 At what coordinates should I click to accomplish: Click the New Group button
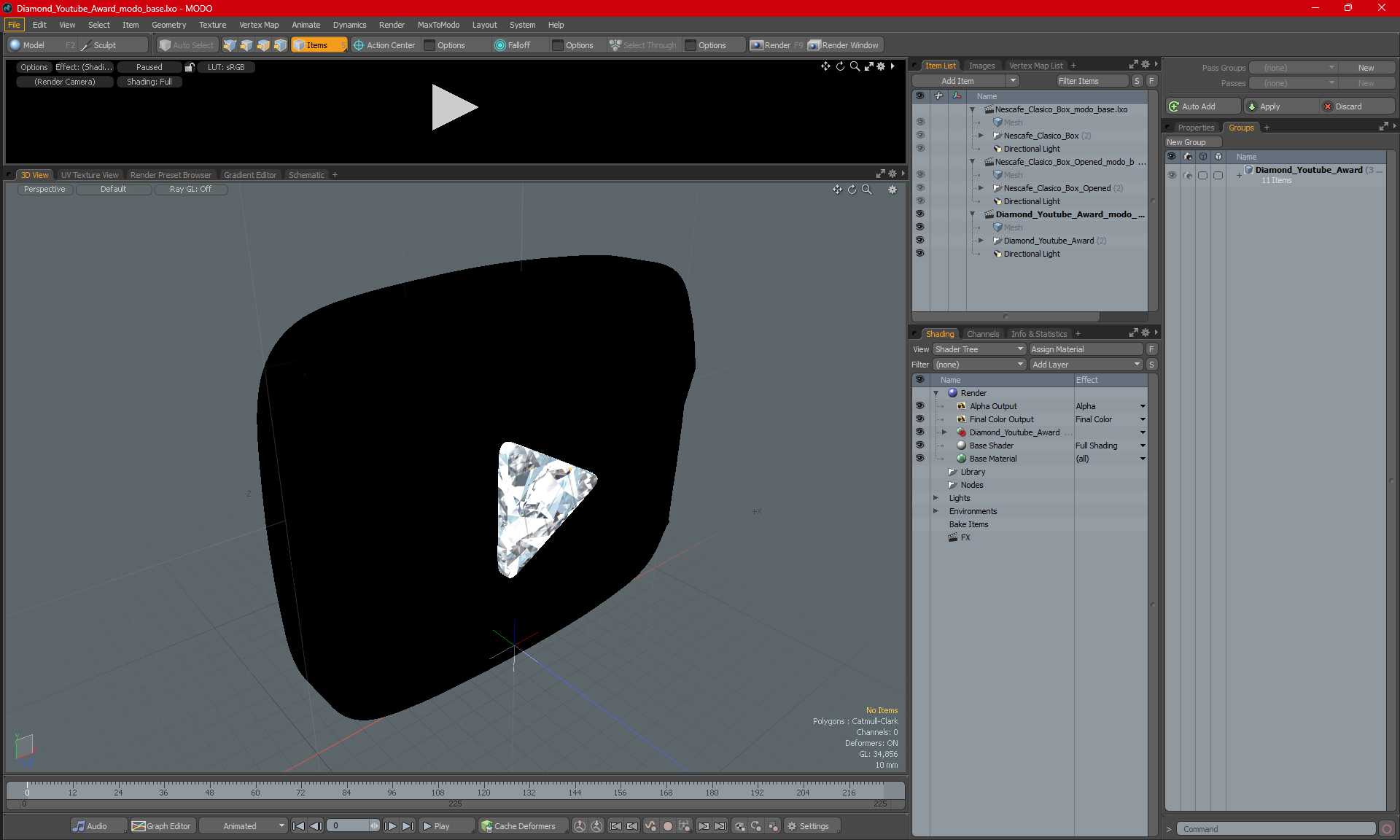1192,142
